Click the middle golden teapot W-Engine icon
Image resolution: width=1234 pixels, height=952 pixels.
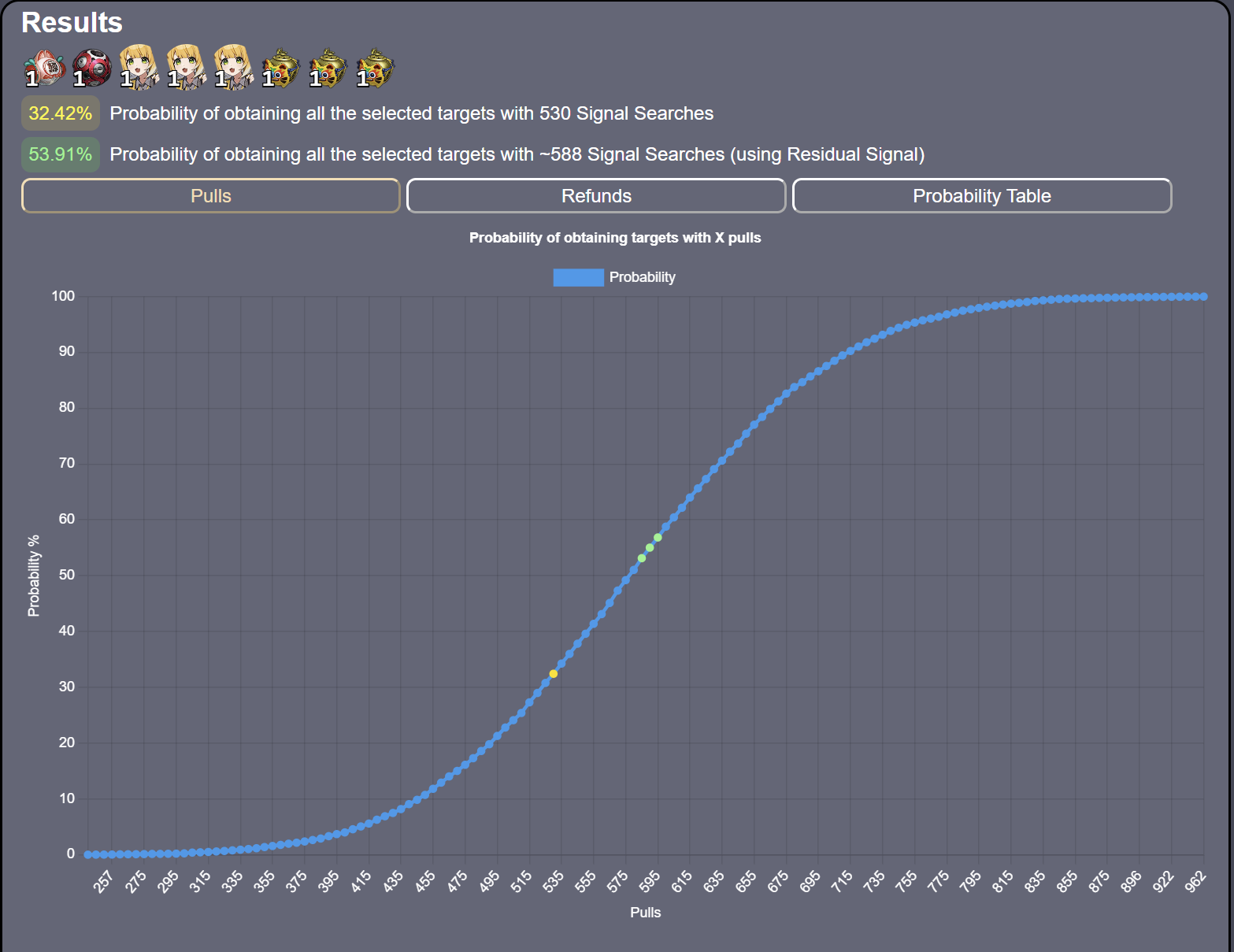pyautogui.click(x=328, y=68)
